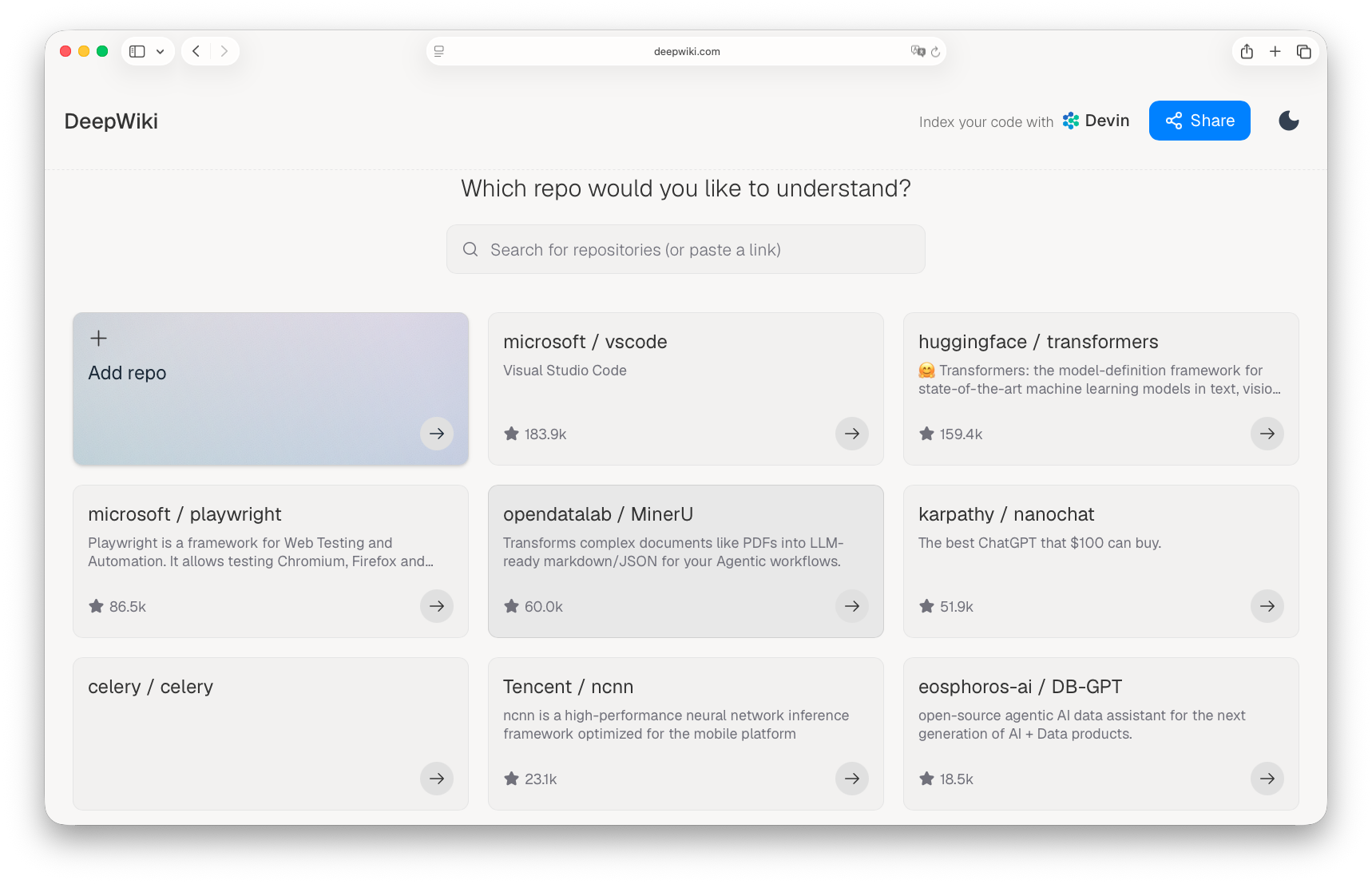Viewport: 1372px width, 884px height.
Task: Click the 159.4k star icon
Action: coord(926,434)
